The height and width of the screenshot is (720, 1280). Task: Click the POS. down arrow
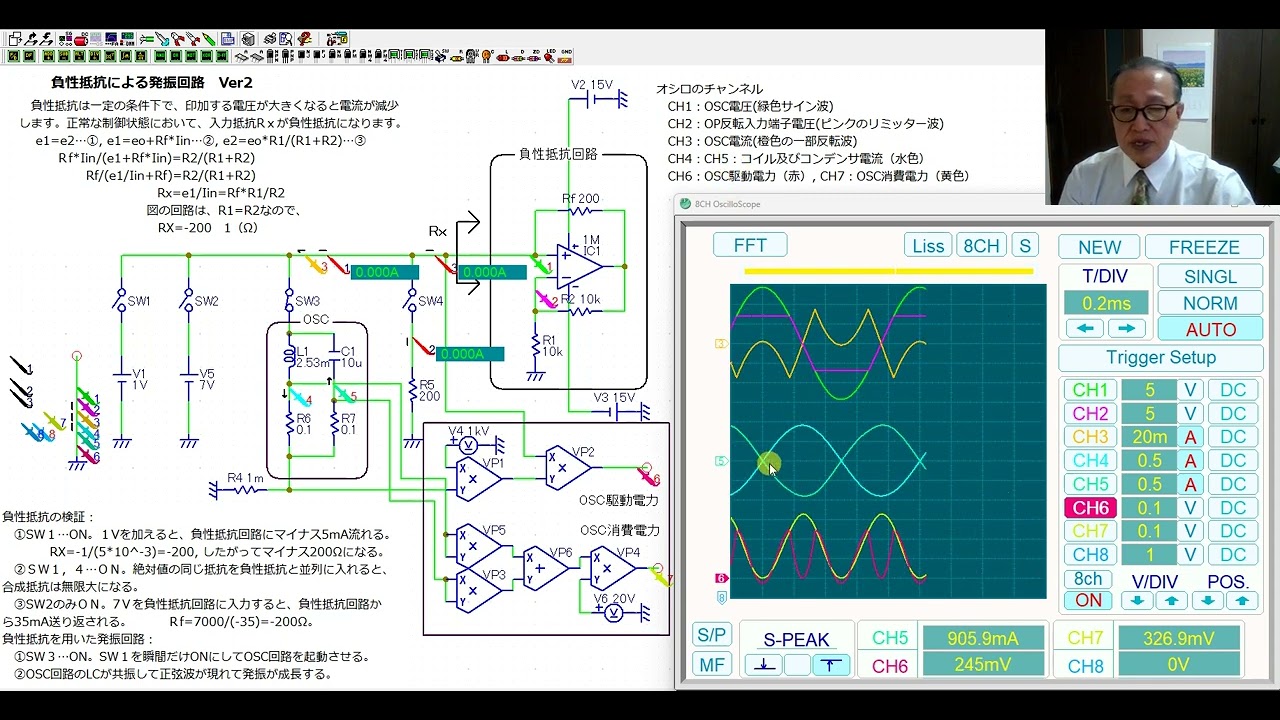(x=1208, y=601)
